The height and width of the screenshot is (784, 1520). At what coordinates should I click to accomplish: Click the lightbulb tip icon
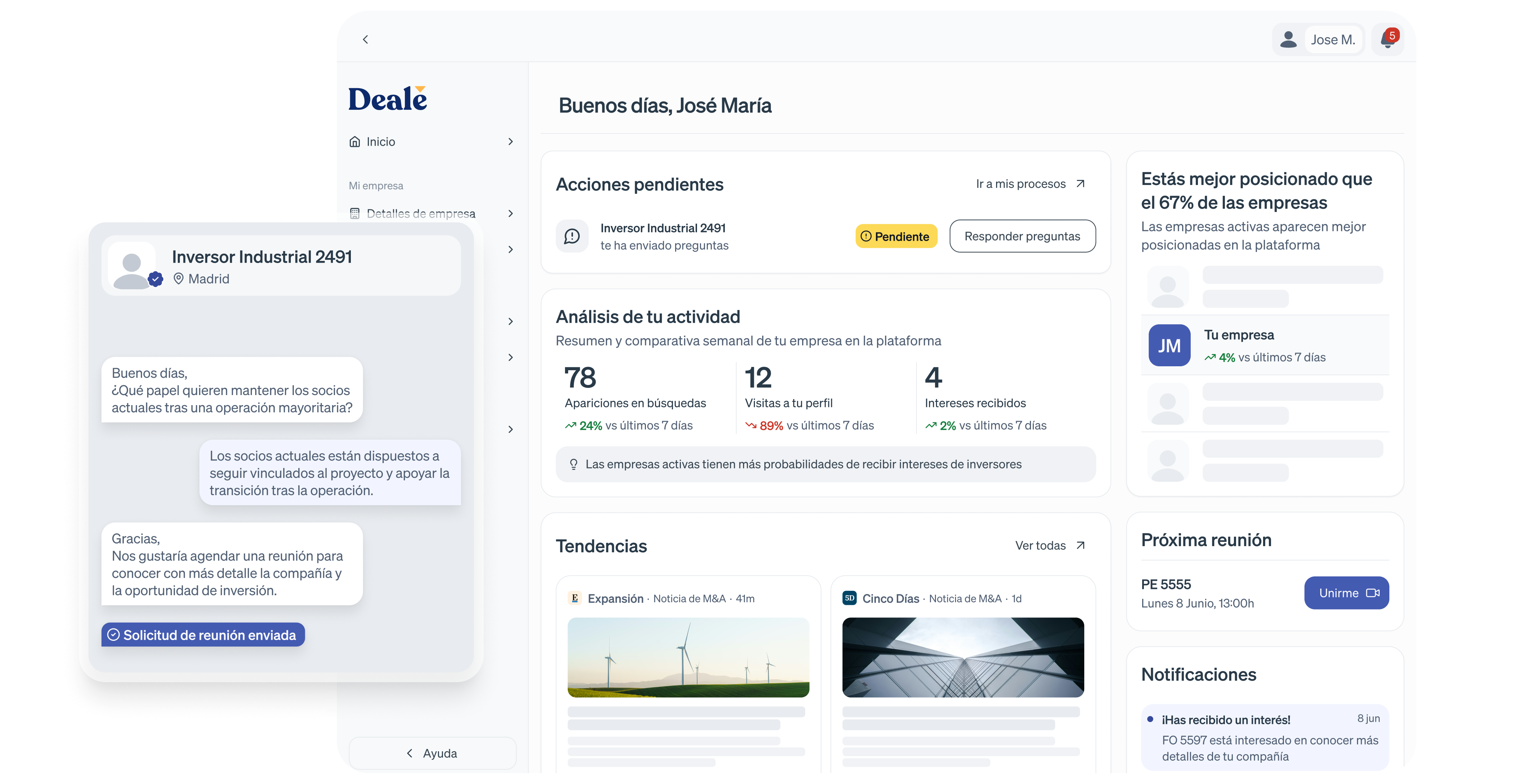click(573, 465)
